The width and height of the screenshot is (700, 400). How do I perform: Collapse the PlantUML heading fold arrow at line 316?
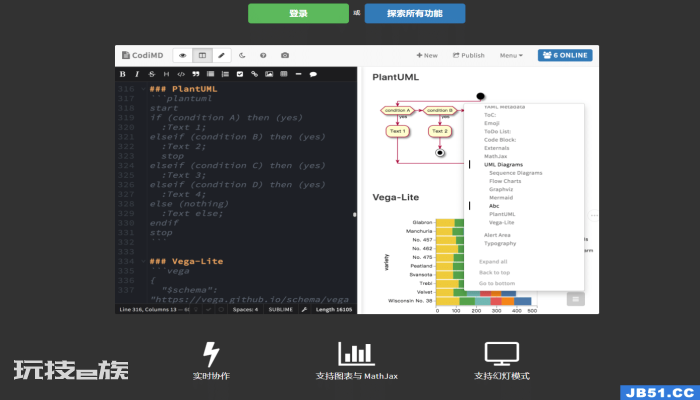143,89
